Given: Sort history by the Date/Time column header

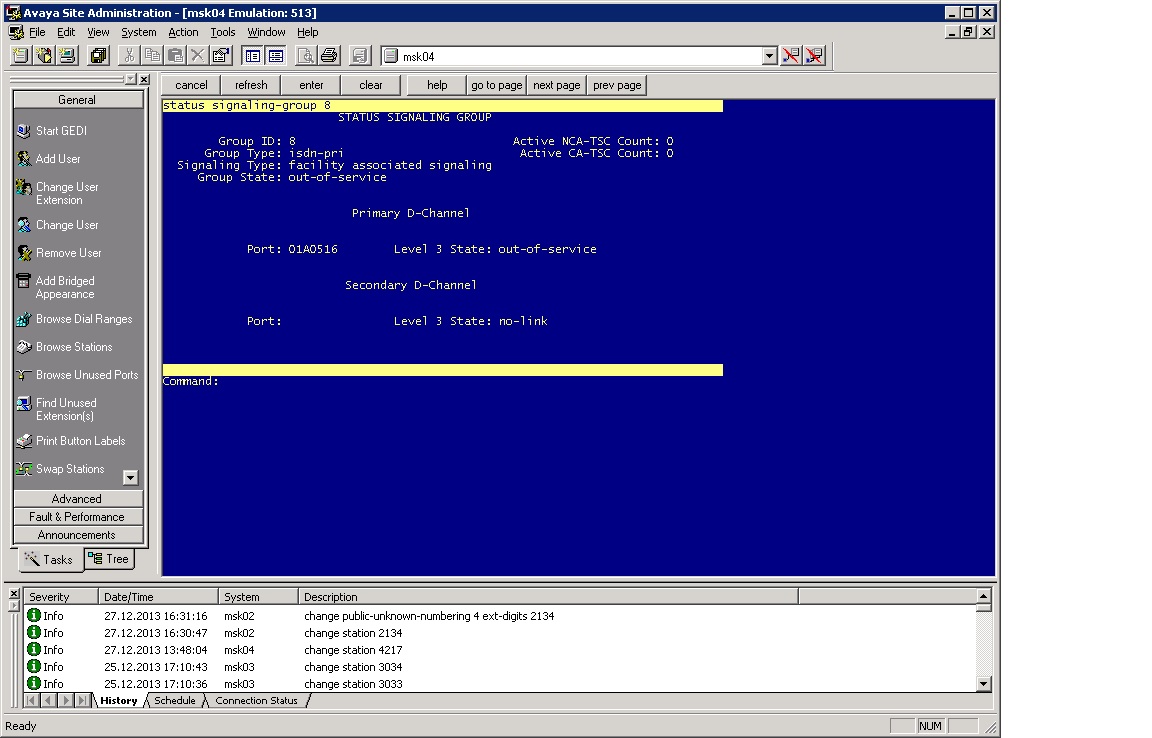Looking at the screenshot, I should click(158, 597).
